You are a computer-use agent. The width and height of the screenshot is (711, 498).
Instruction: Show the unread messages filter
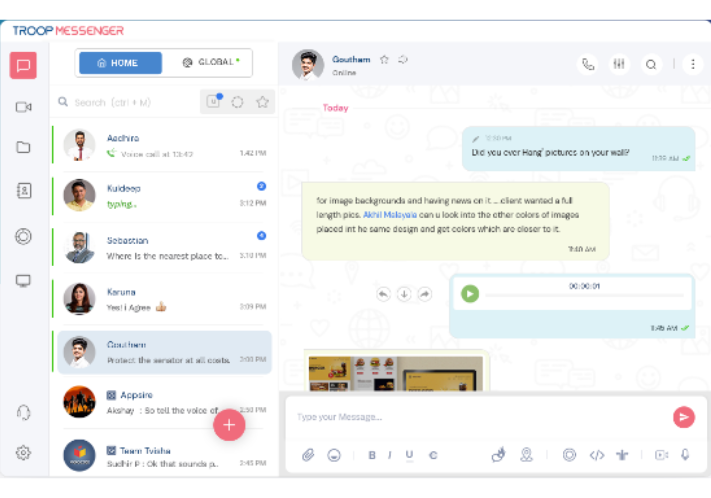tap(213, 101)
